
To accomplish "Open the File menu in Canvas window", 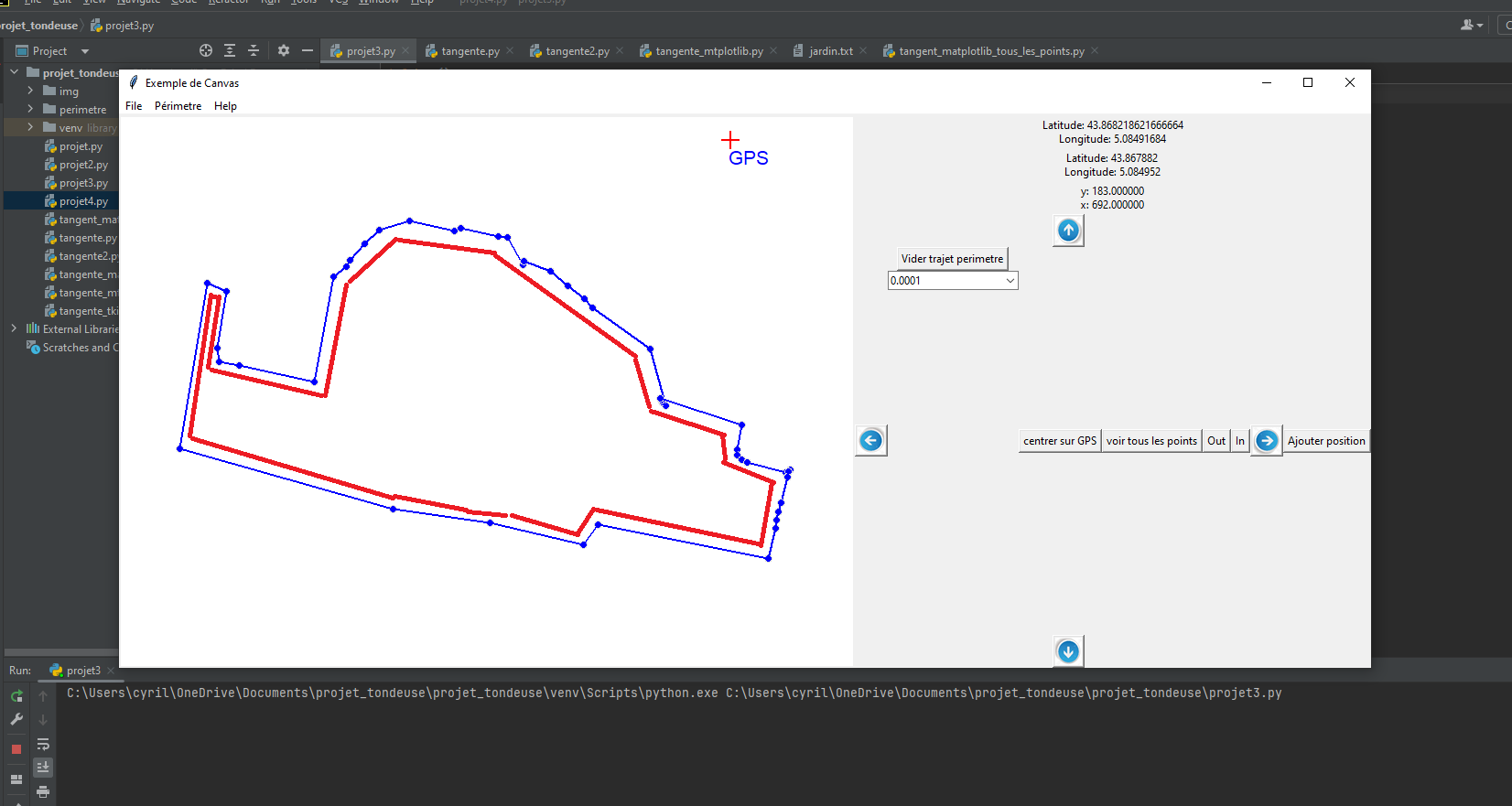I will click(x=134, y=106).
